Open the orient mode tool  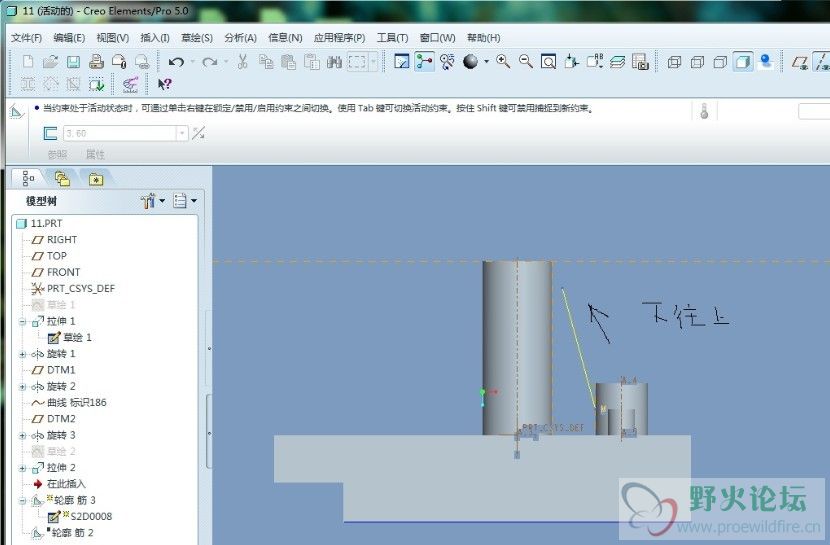[447, 62]
